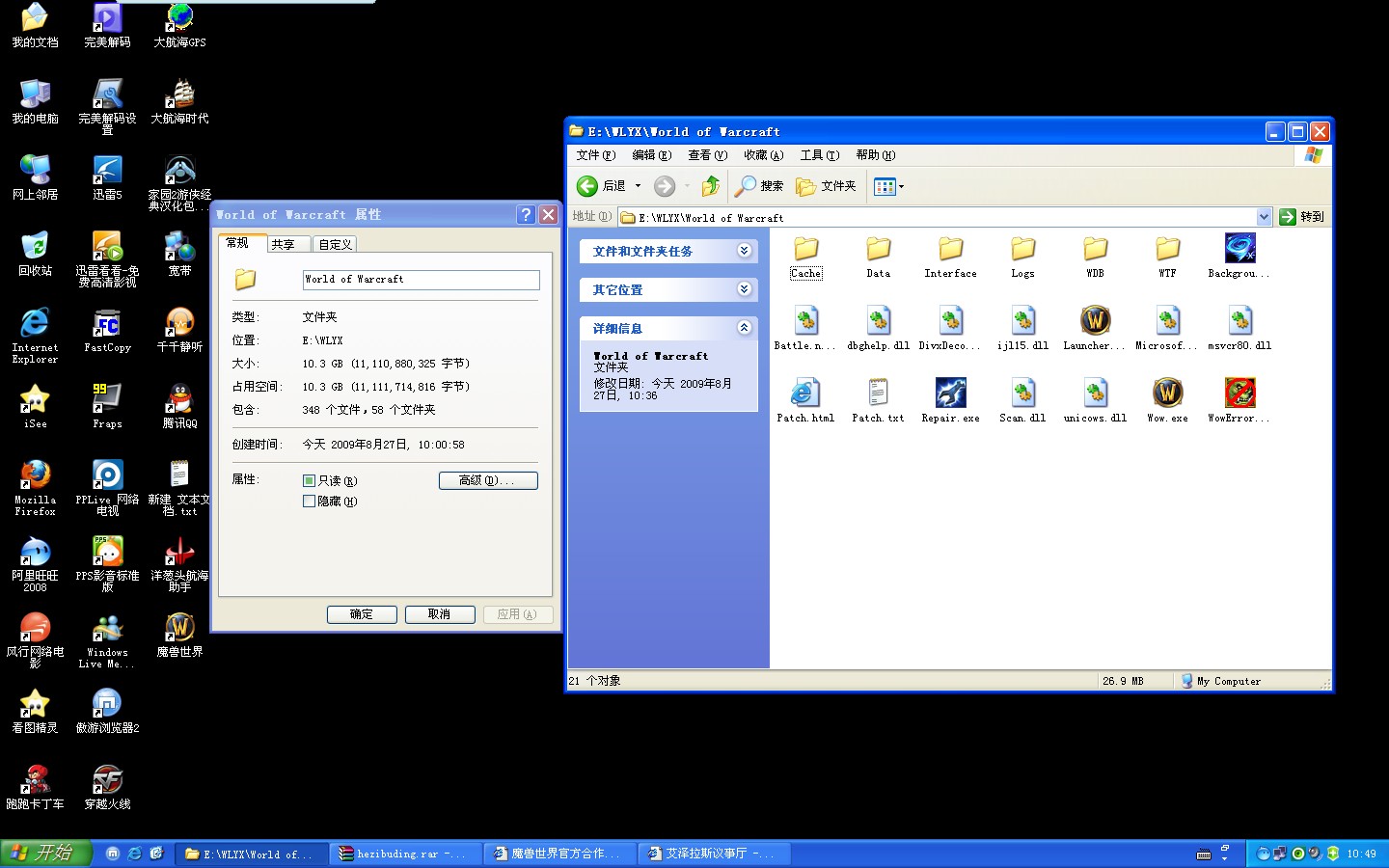Screen dimensions: 1389x868
Task: Open the 帮助 menu in Explorer
Action: pos(875,155)
